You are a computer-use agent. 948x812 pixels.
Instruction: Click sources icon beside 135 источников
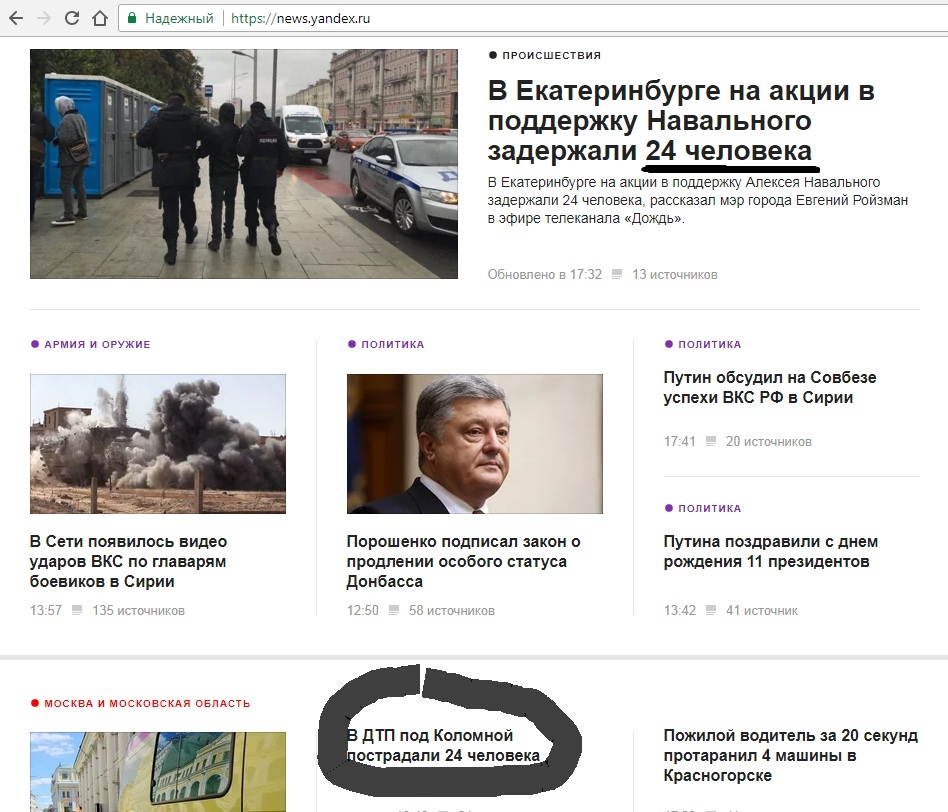click(77, 610)
